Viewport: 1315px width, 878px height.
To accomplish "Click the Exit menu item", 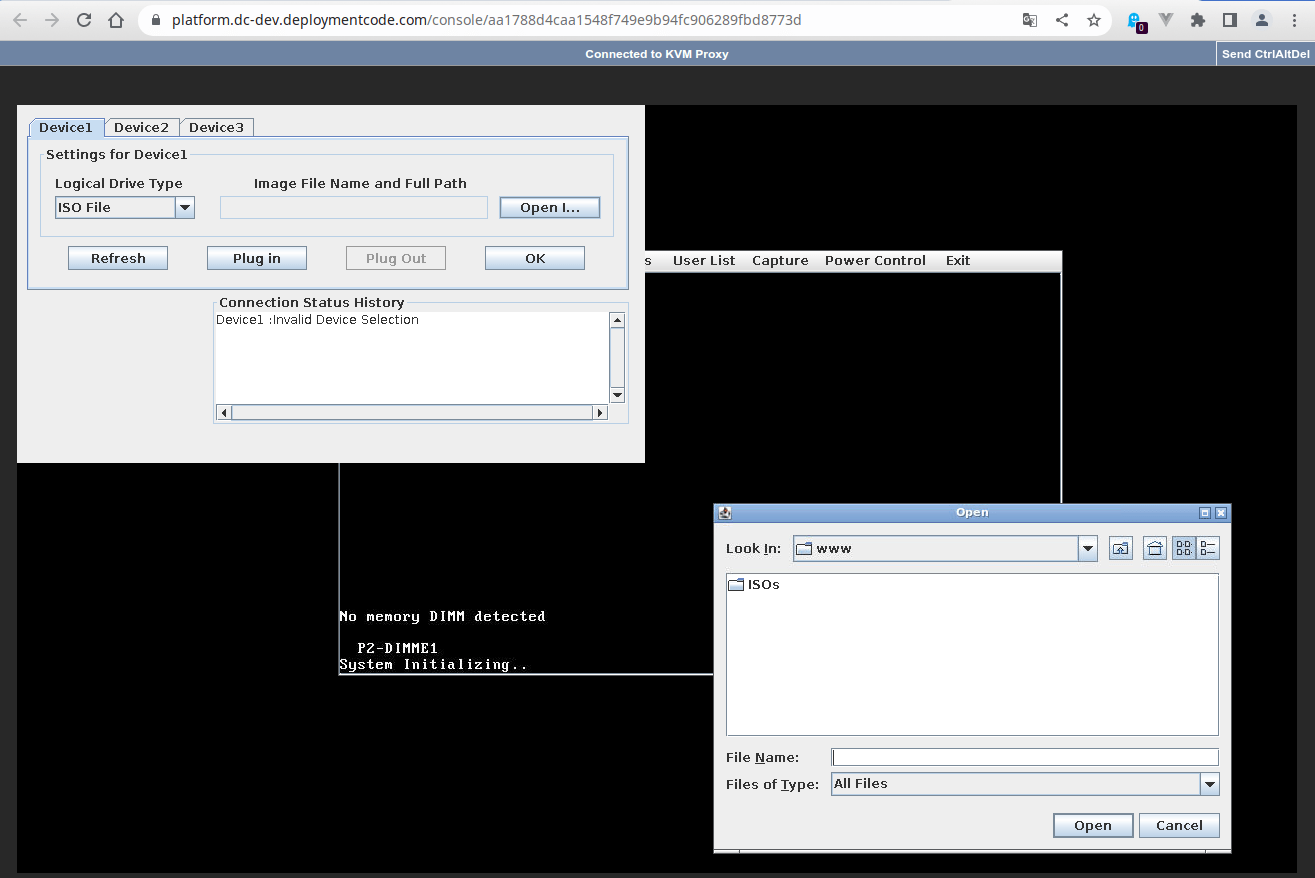I will click(958, 260).
